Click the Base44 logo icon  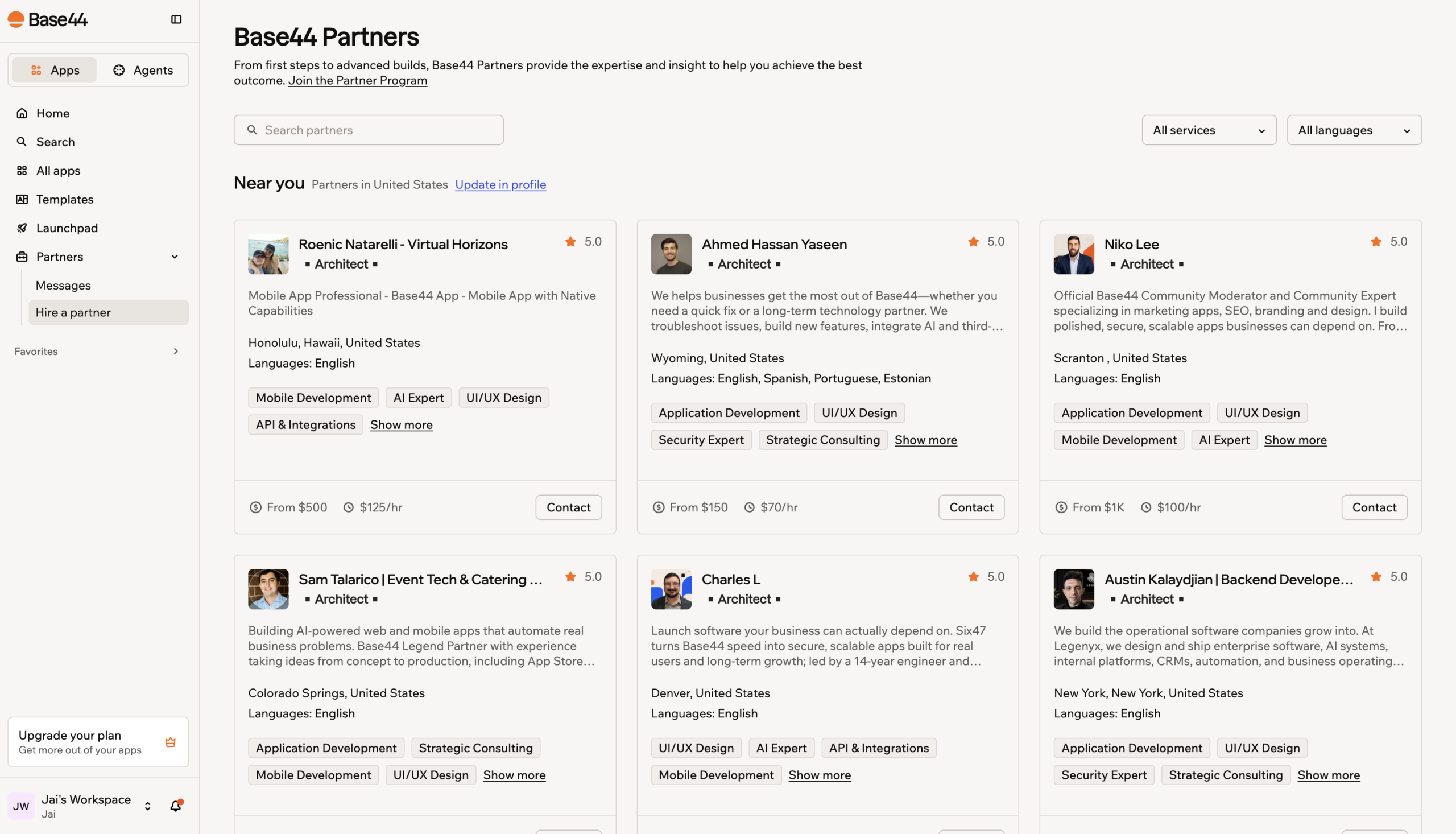[16, 19]
